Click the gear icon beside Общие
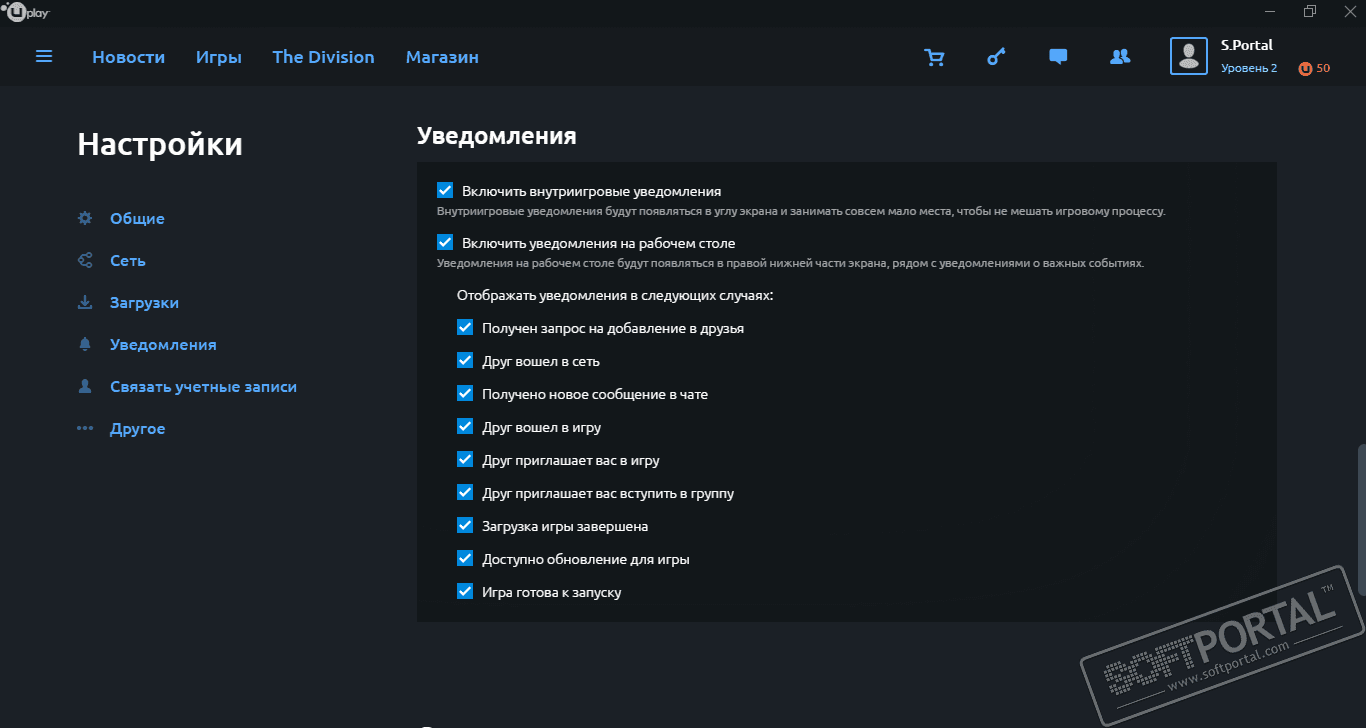The image size is (1366, 728). (x=85, y=218)
